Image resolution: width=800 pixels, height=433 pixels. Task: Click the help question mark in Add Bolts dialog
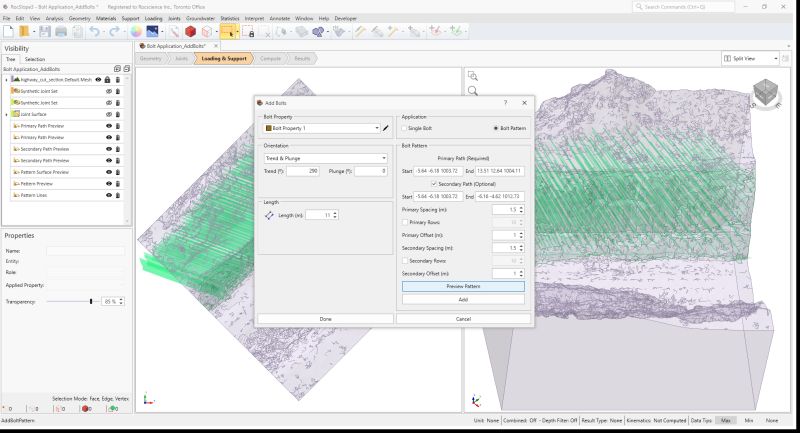[506, 103]
